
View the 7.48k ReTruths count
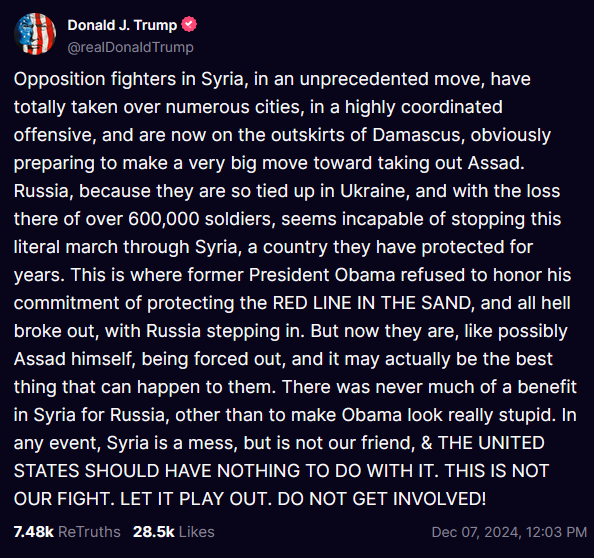tap(33, 532)
